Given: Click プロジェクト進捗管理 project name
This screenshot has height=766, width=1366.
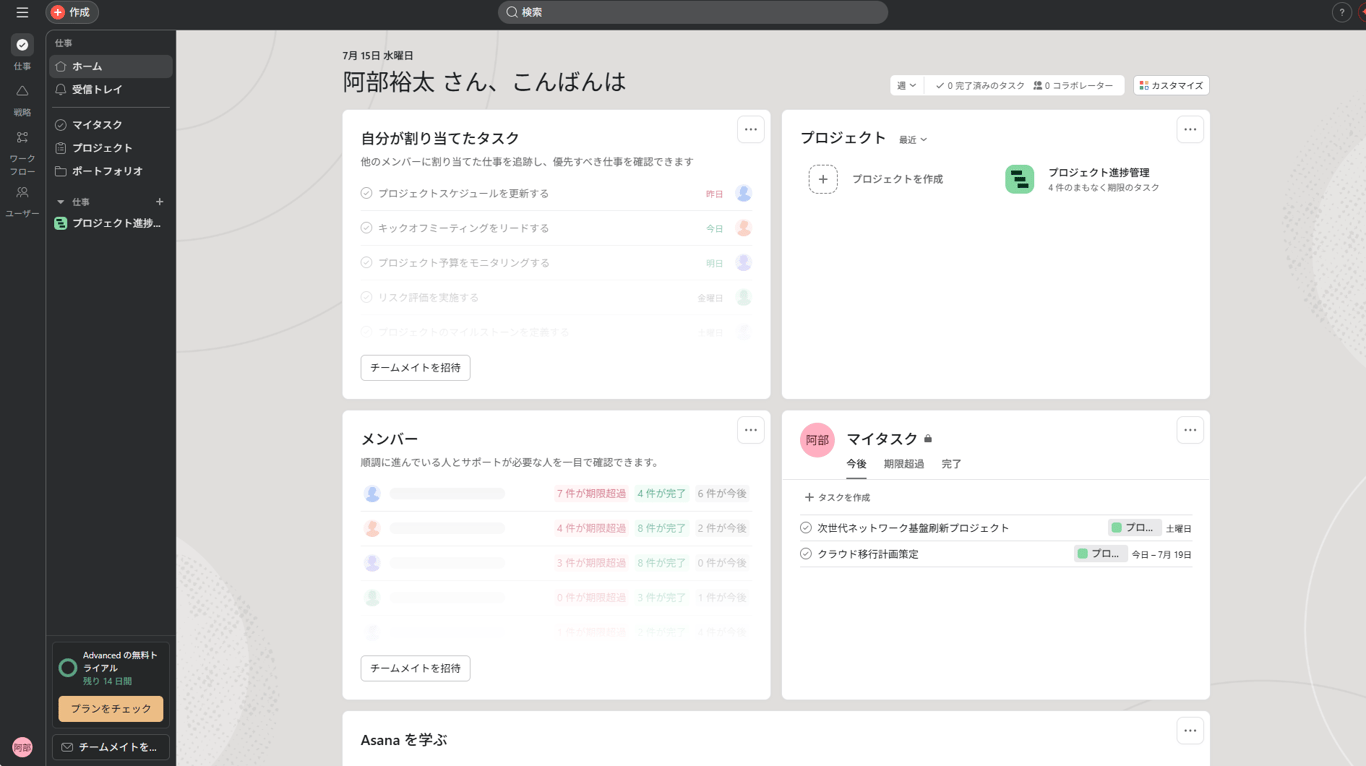Looking at the screenshot, I should coord(1099,173).
